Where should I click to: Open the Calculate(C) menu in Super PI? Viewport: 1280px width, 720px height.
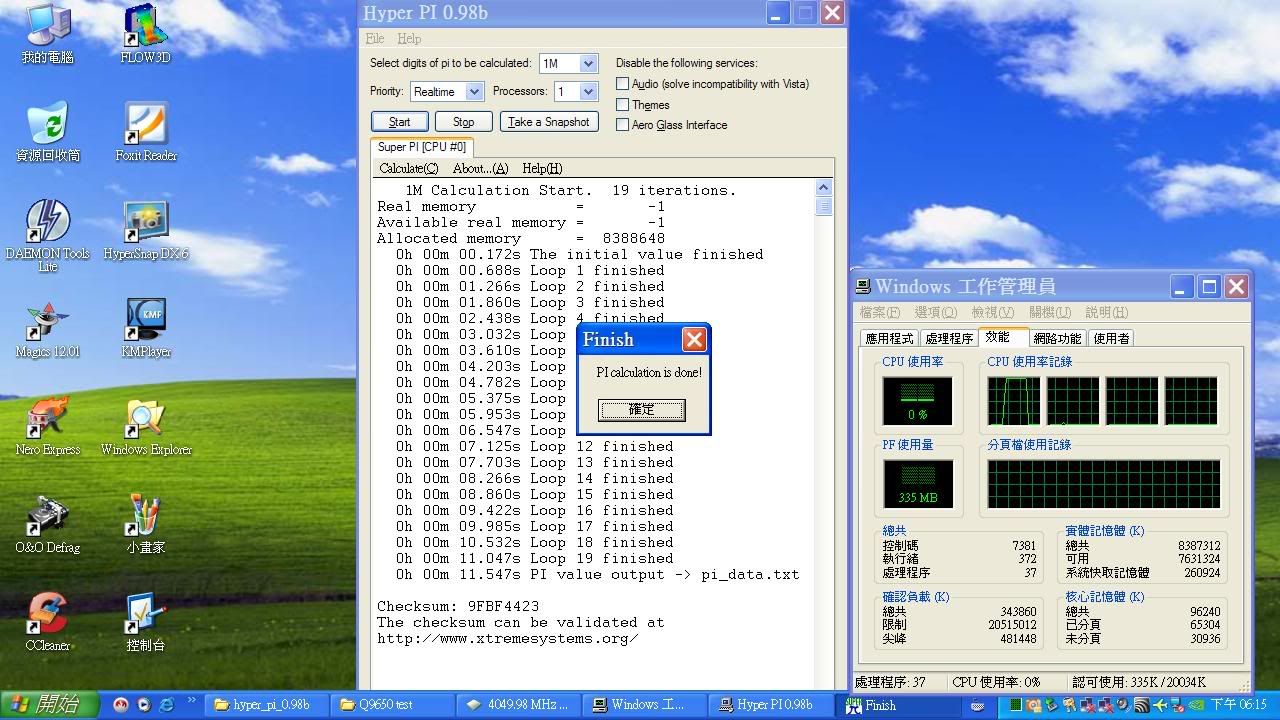pyautogui.click(x=408, y=168)
